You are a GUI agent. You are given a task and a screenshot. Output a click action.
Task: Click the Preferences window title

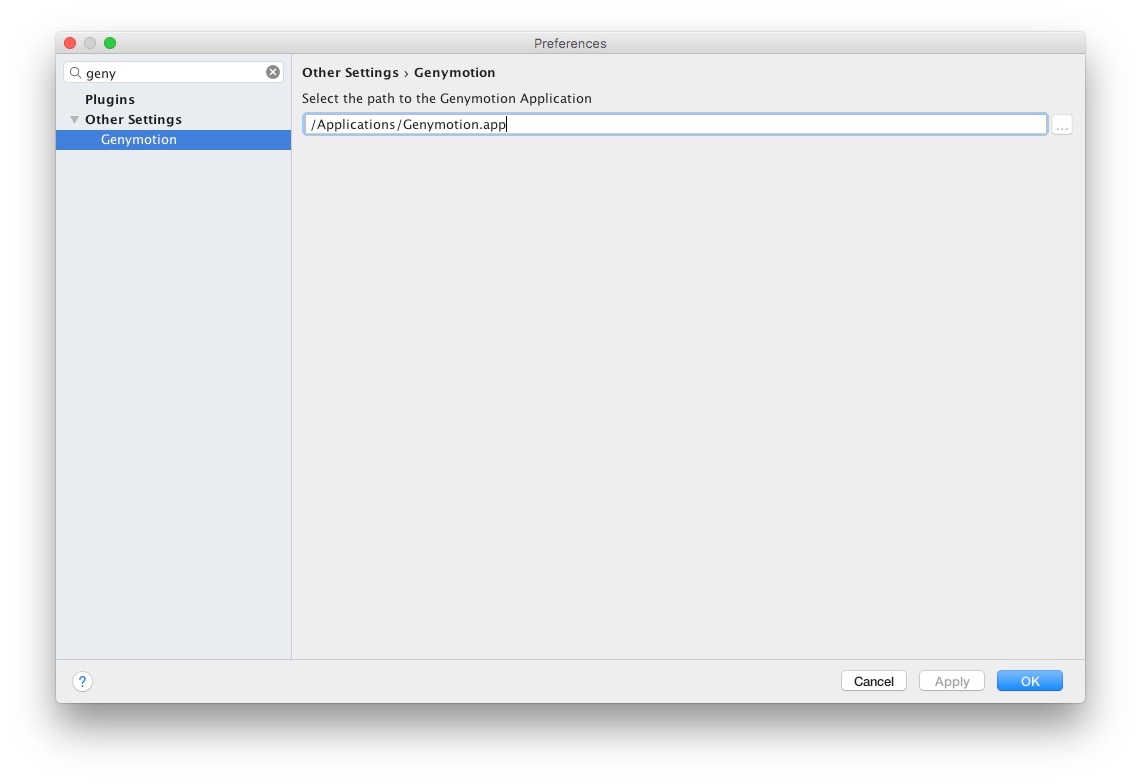coord(570,44)
